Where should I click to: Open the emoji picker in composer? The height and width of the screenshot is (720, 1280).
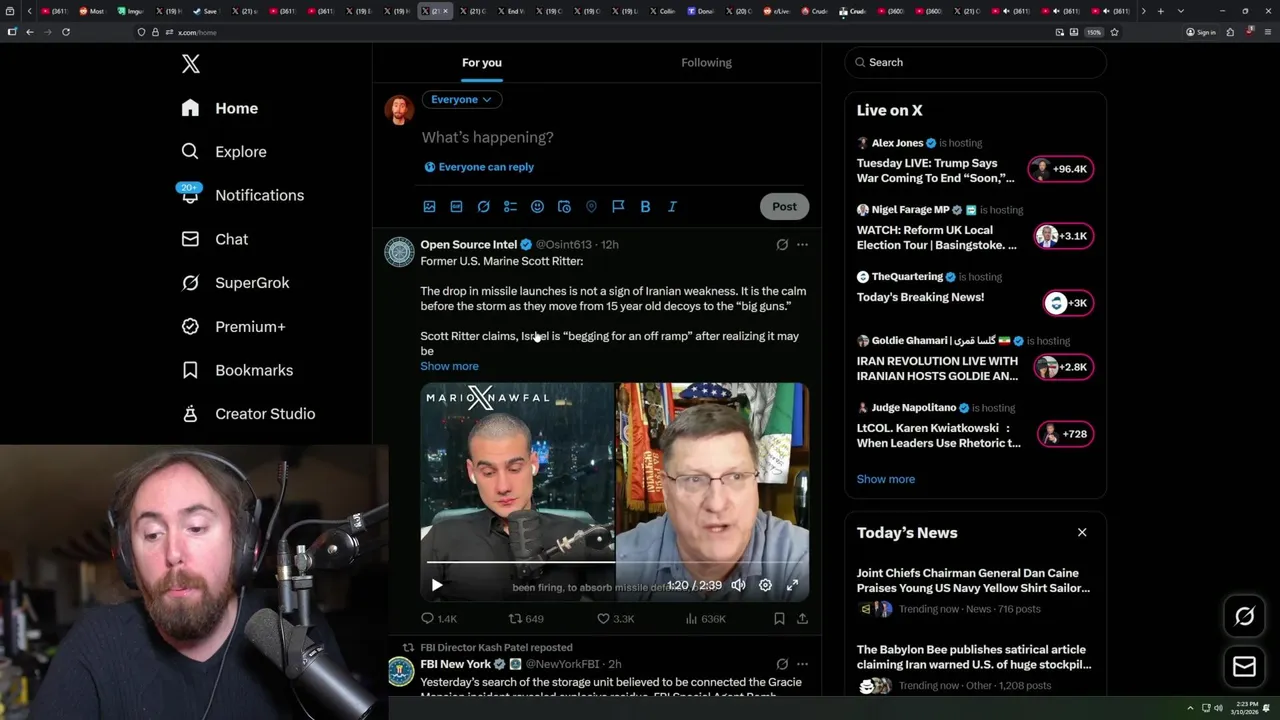point(537,206)
